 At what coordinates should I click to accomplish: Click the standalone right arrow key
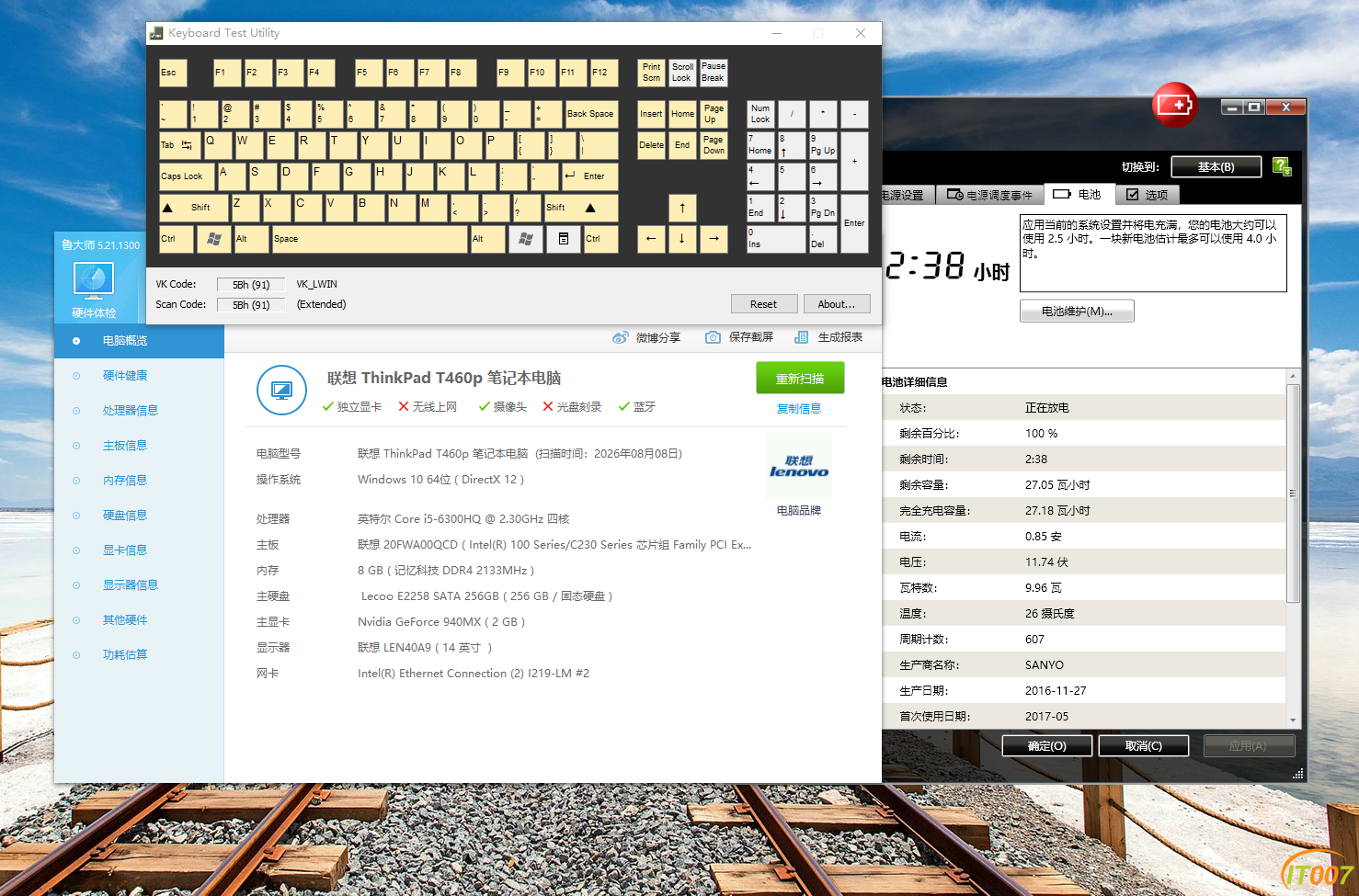pos(714,239)
